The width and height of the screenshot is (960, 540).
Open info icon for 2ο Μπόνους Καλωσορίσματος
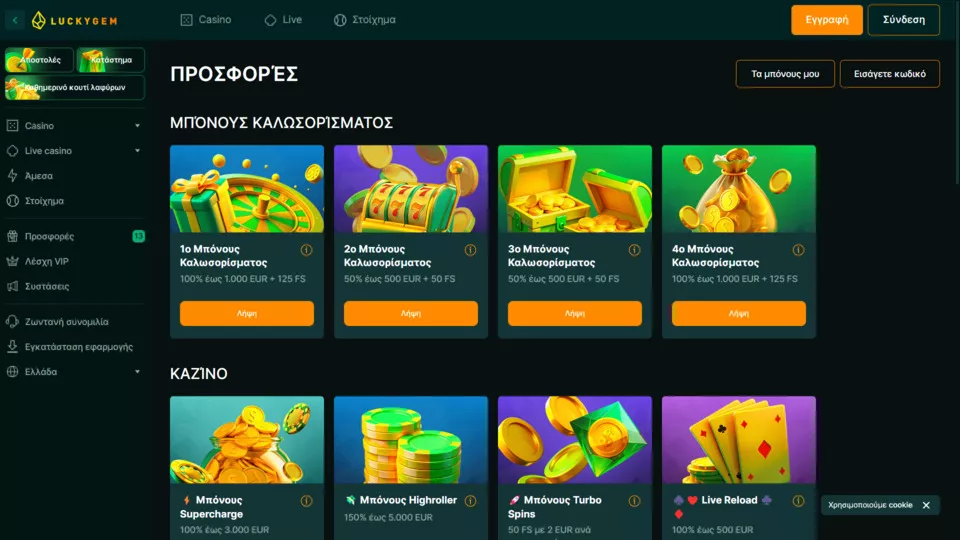(x=470, y=250)
